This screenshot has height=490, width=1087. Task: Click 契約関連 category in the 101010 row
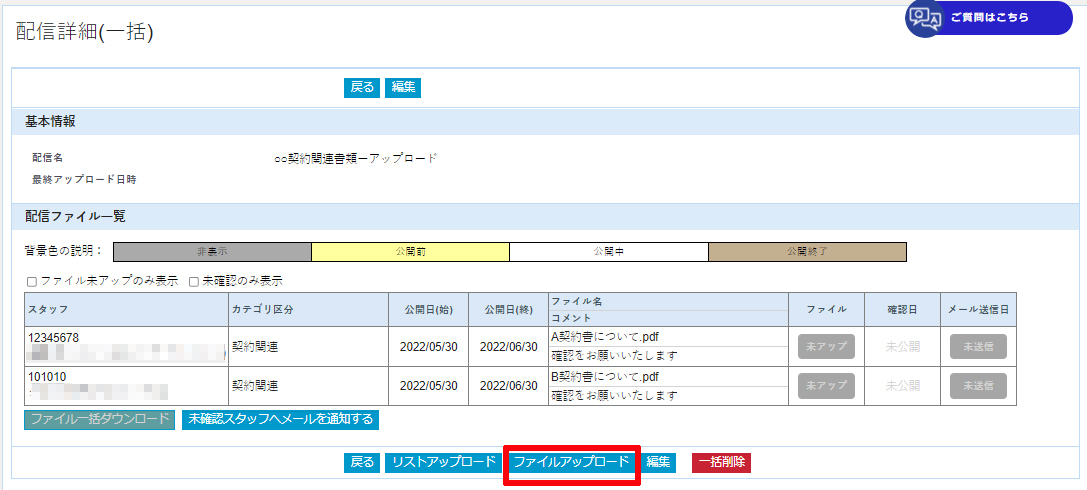tap(254, 385)
